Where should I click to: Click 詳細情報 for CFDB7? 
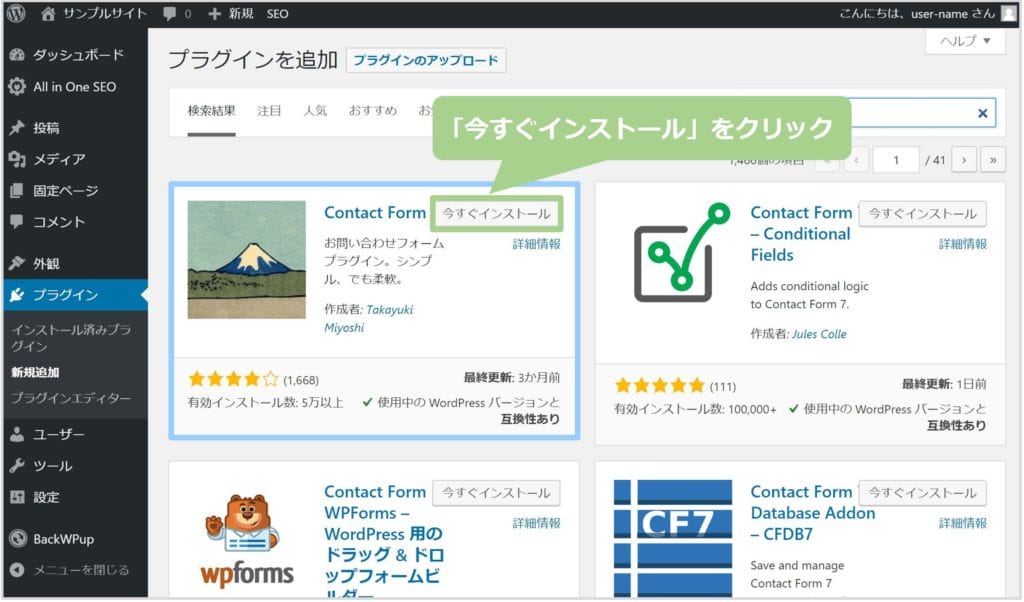(x=963, y=523)
